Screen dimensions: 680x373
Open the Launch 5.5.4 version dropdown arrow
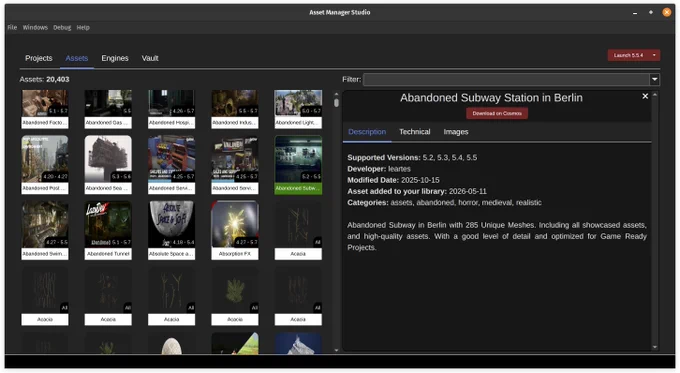tap(654, 56)
